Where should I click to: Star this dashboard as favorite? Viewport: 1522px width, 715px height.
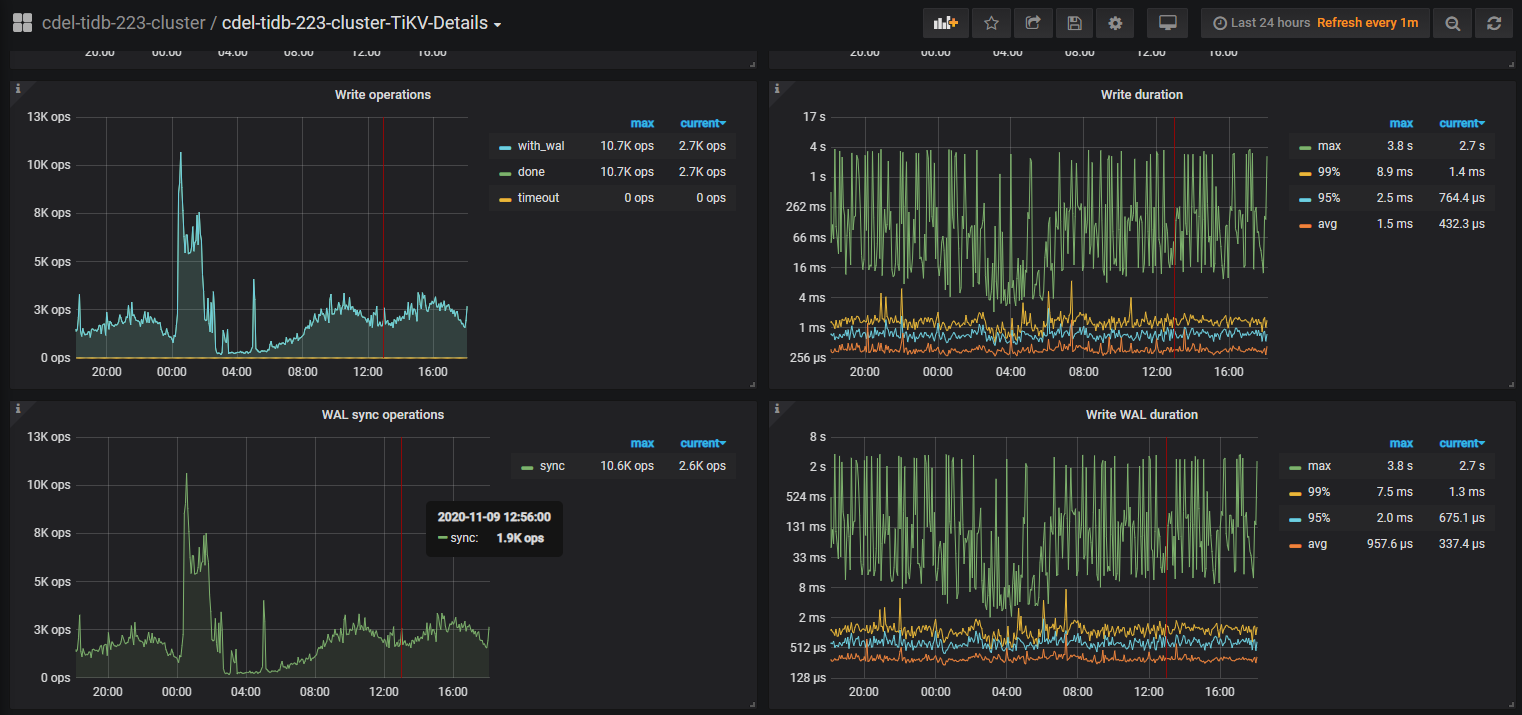click(991, 23)
